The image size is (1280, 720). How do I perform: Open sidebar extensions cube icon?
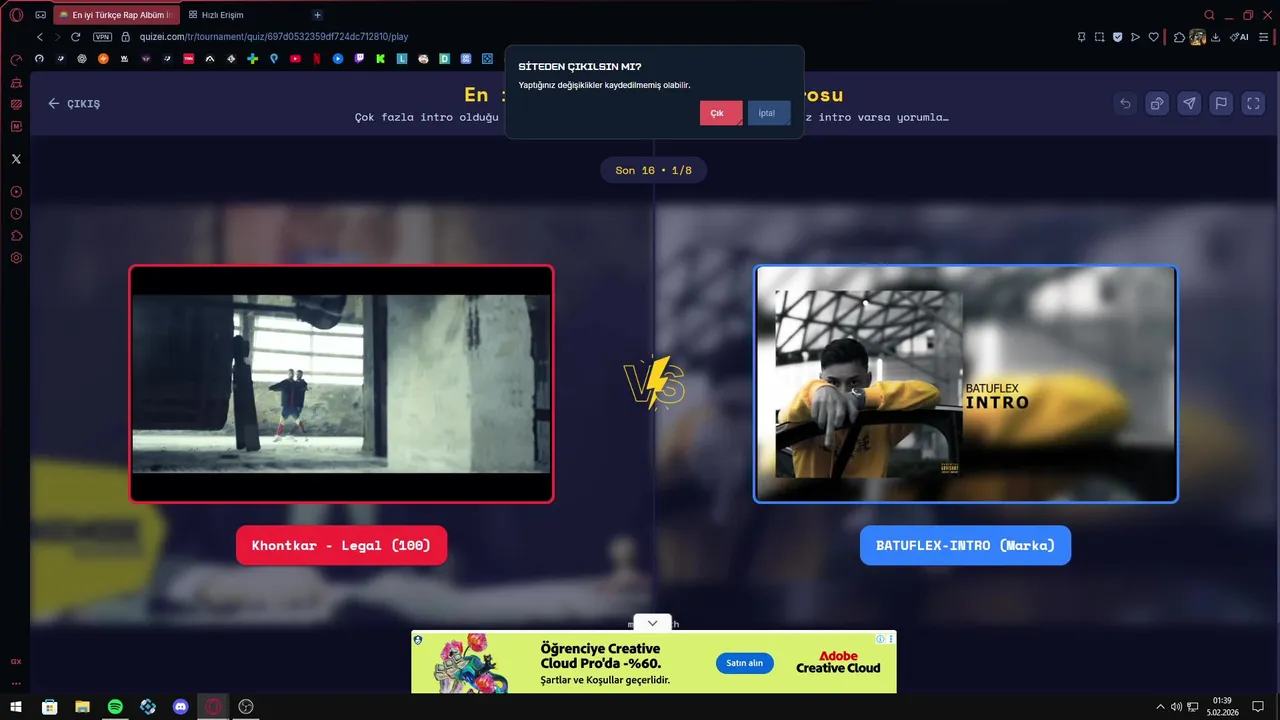(x=16, y=235)
